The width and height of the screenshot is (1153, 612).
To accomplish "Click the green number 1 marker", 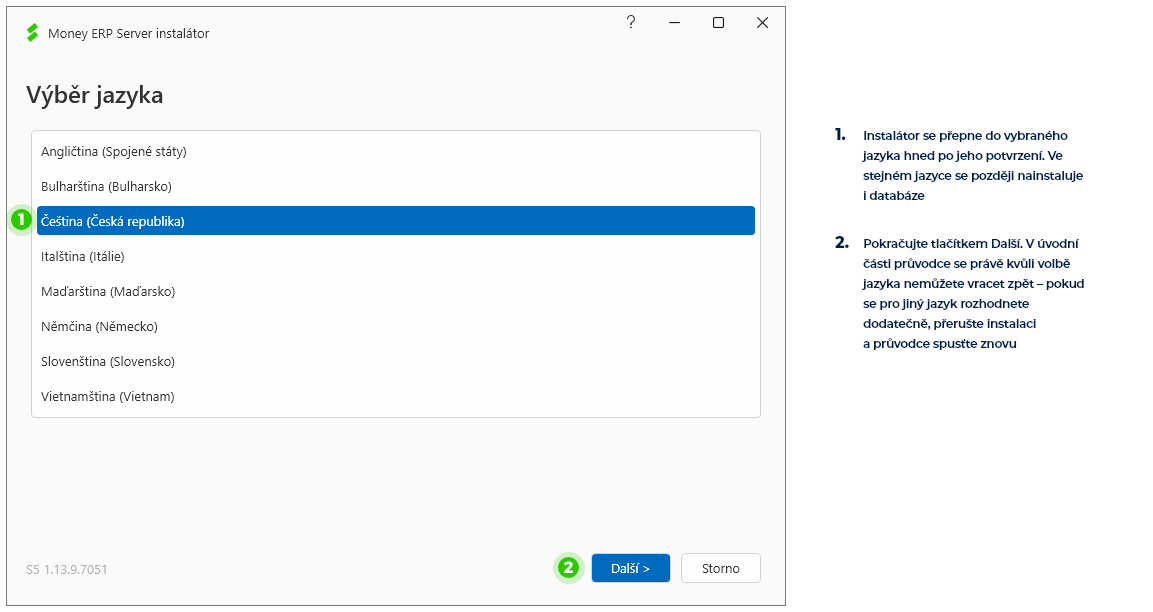I will point(21,219).
